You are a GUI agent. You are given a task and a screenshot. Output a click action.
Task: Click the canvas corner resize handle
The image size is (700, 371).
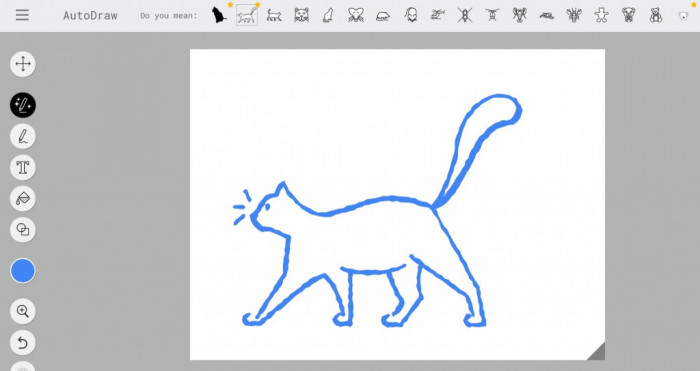point(596,351)
